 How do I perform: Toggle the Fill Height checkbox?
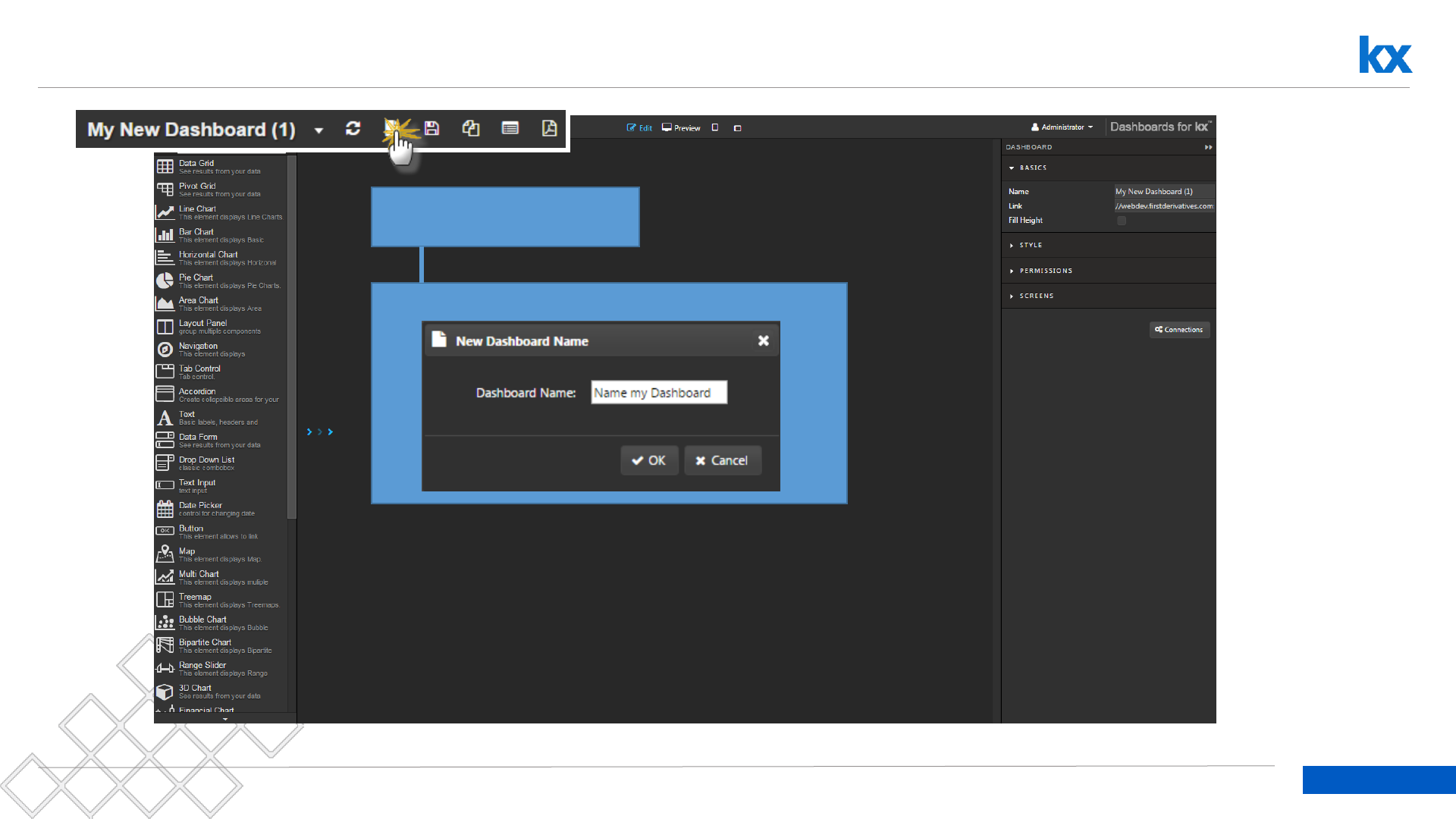click(1122, 221)
